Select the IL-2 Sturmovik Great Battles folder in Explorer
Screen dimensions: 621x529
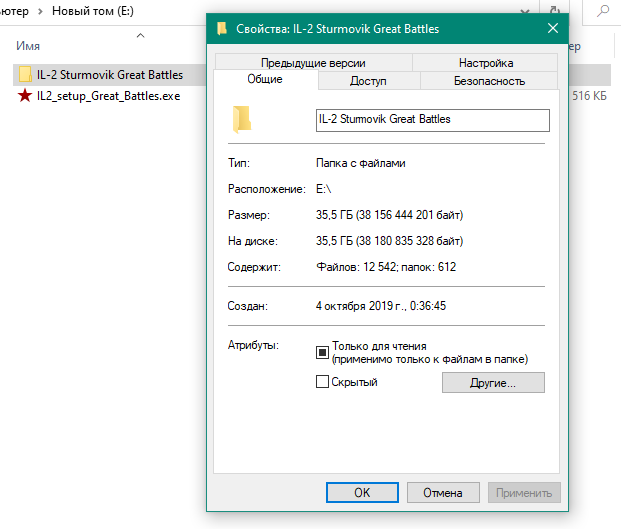coord(110,75)
